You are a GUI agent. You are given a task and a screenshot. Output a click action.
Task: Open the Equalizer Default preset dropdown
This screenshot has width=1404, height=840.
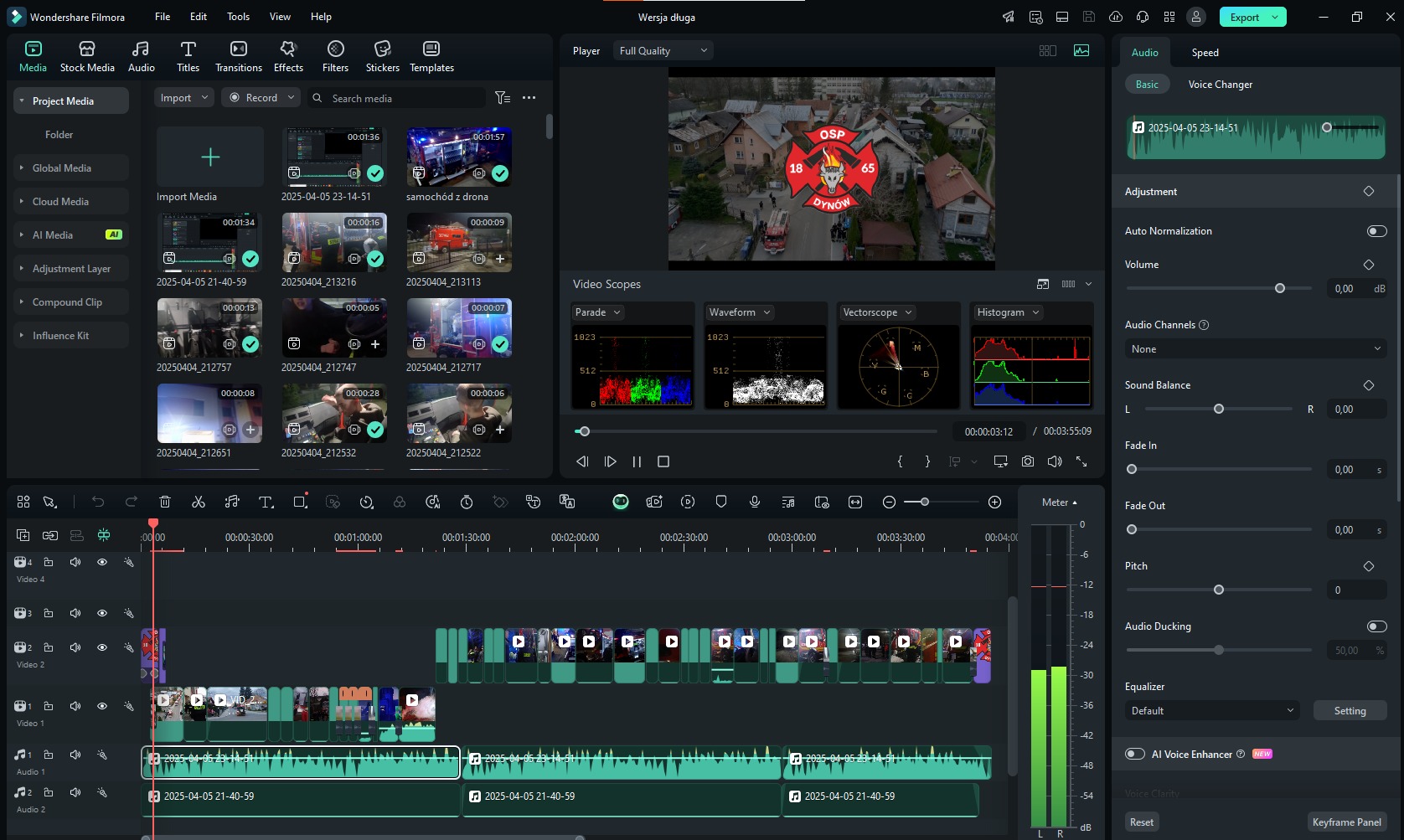(1211, 711)
